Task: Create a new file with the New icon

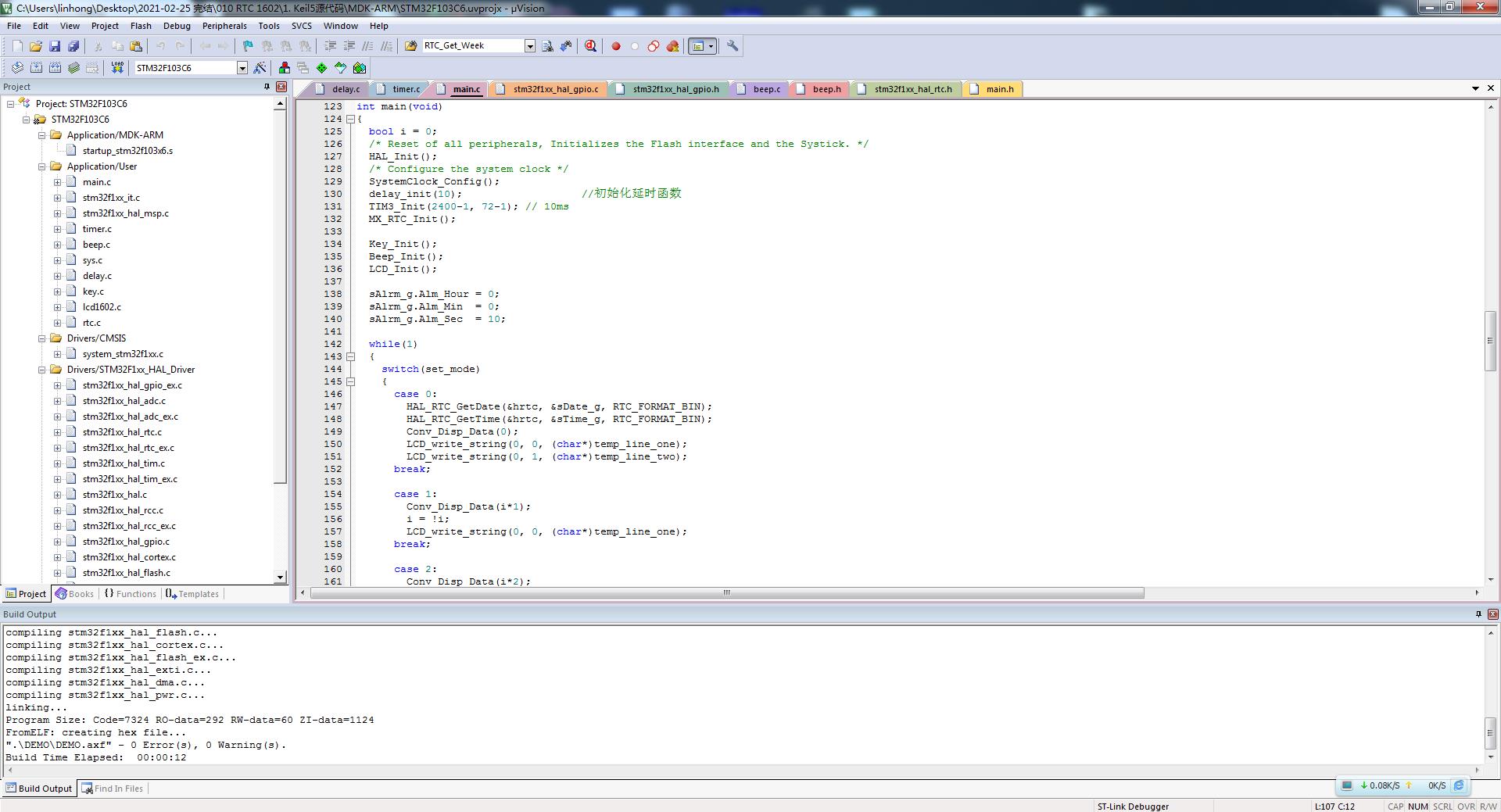Action: tap(17, 46)
